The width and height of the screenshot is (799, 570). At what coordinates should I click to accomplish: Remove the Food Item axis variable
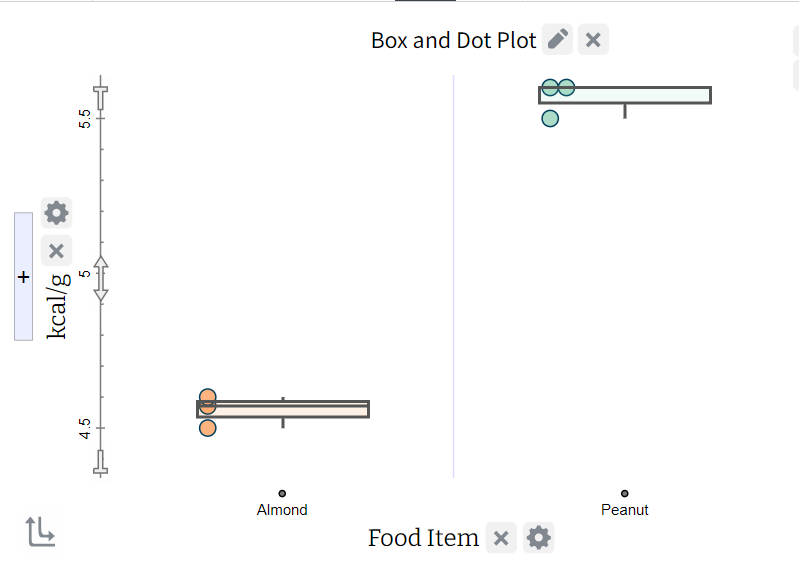(x=501, y=537)
